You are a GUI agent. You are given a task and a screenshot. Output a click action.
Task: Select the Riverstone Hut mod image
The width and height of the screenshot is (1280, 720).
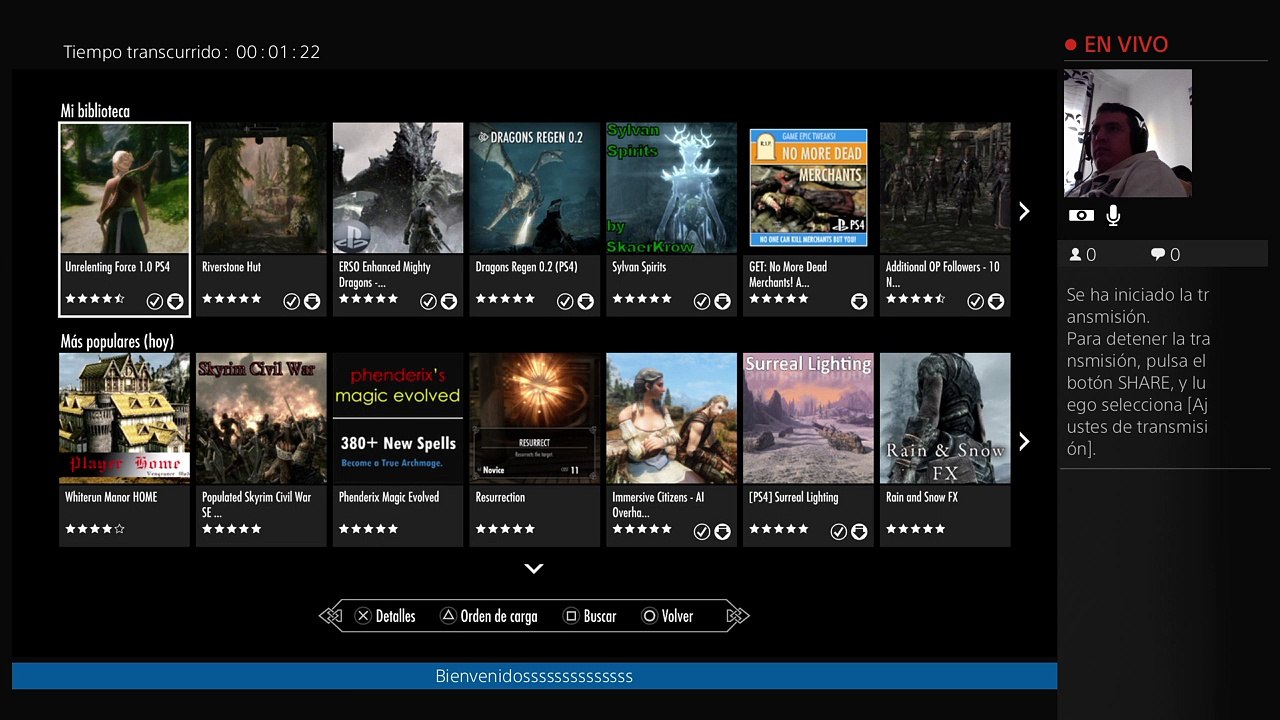pos(261,188)
